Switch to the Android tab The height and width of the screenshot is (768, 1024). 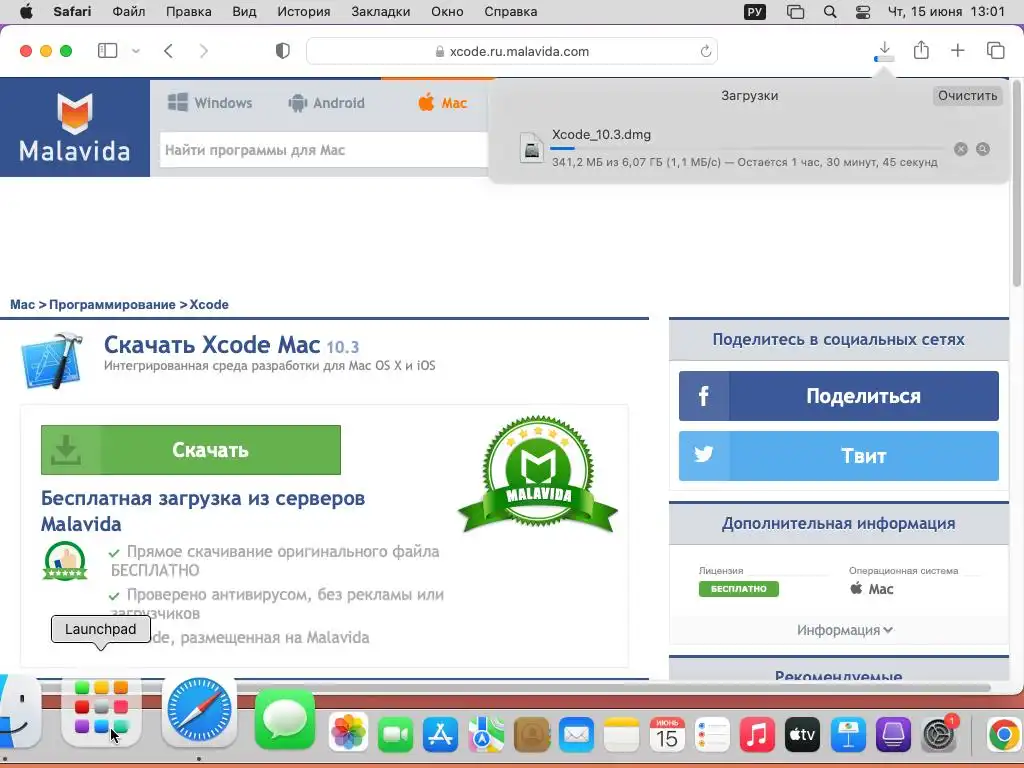point(327,103)
